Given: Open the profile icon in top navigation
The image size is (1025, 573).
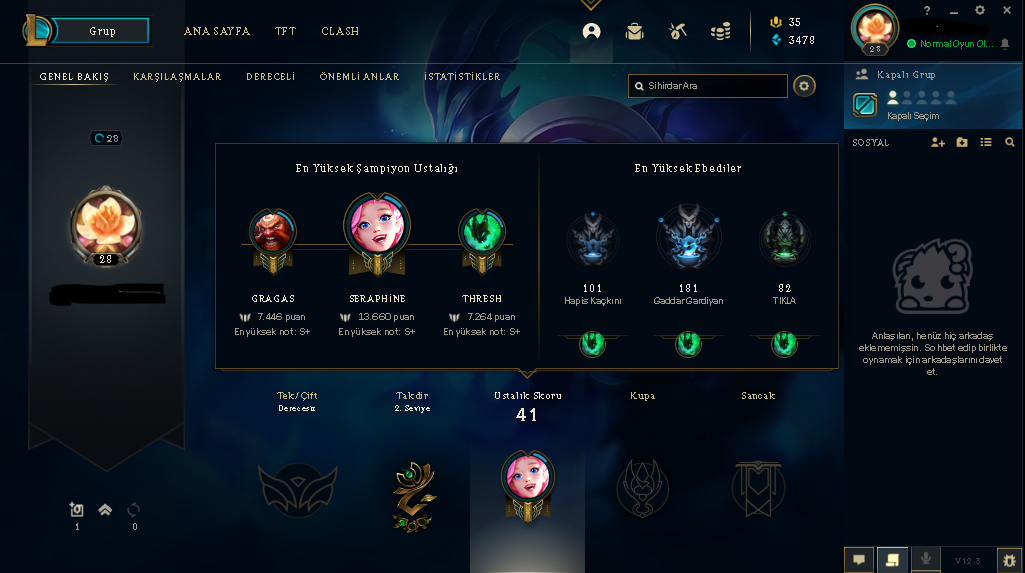Looking at the screenshot, I should tap(591, 31).
